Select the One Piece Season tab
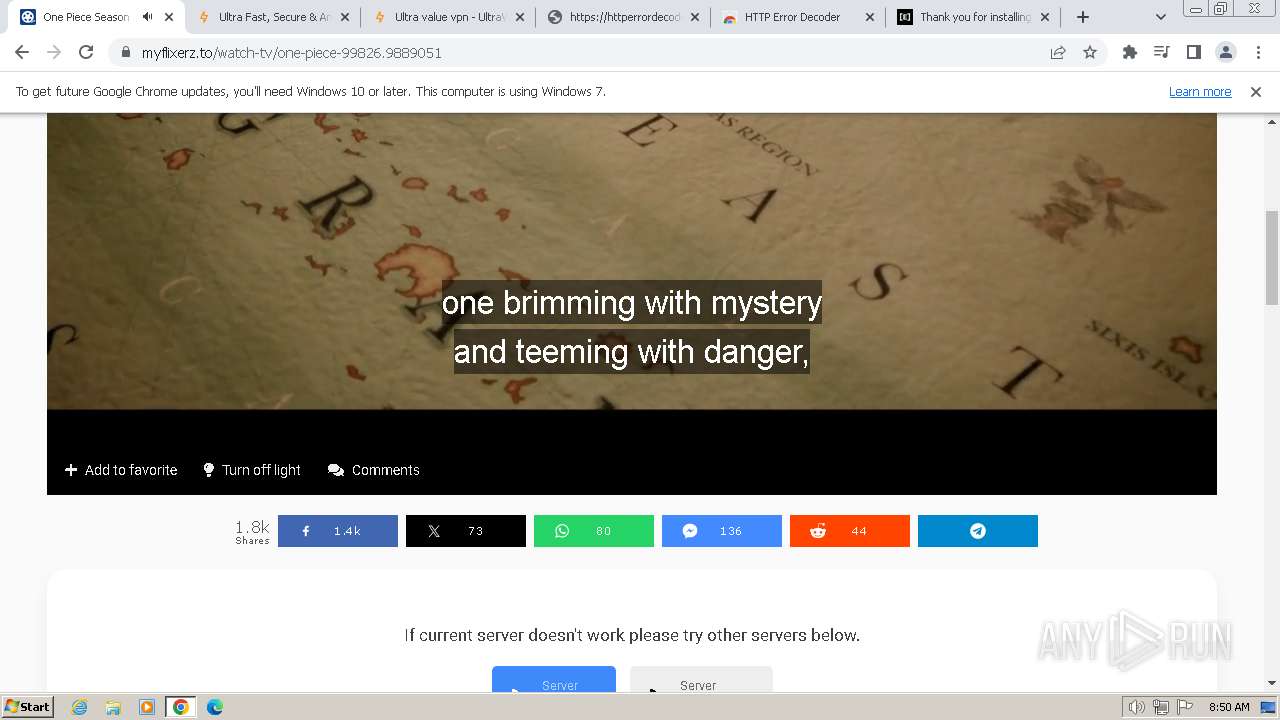Image resolution: width=1280 pixels, height=720 pixels. click(96, 17)
